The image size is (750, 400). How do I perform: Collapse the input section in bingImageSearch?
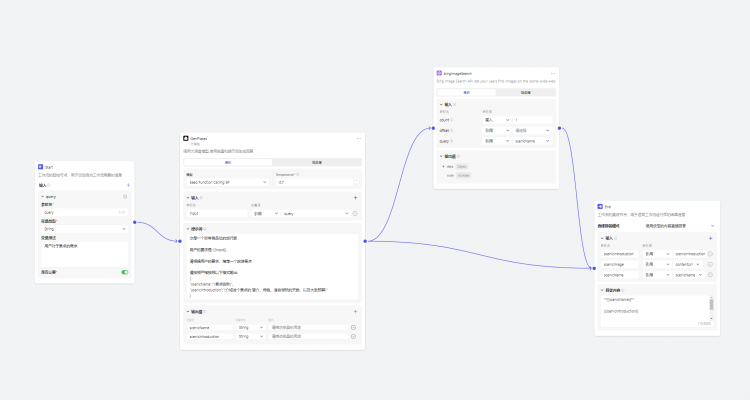point(441,104)
